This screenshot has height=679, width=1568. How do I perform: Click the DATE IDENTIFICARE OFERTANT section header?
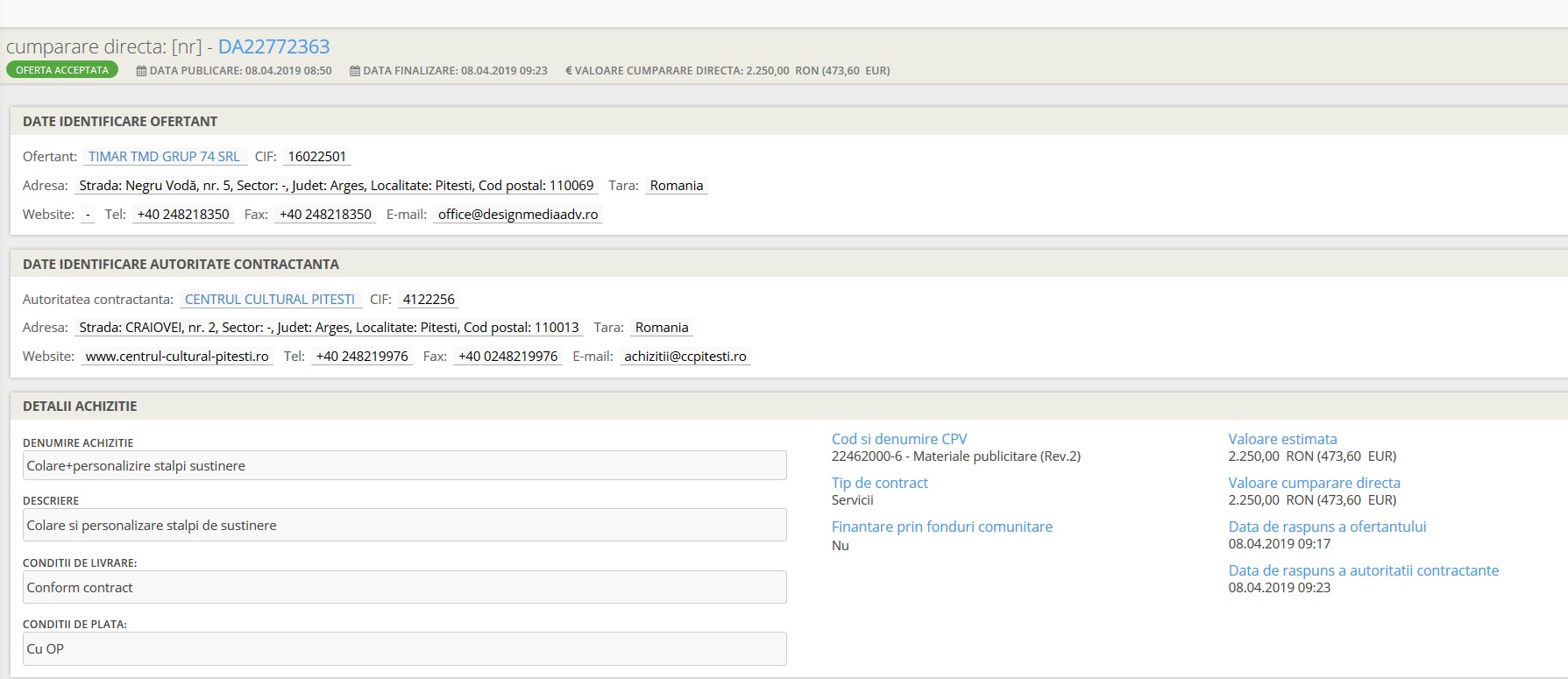(120, 122)
